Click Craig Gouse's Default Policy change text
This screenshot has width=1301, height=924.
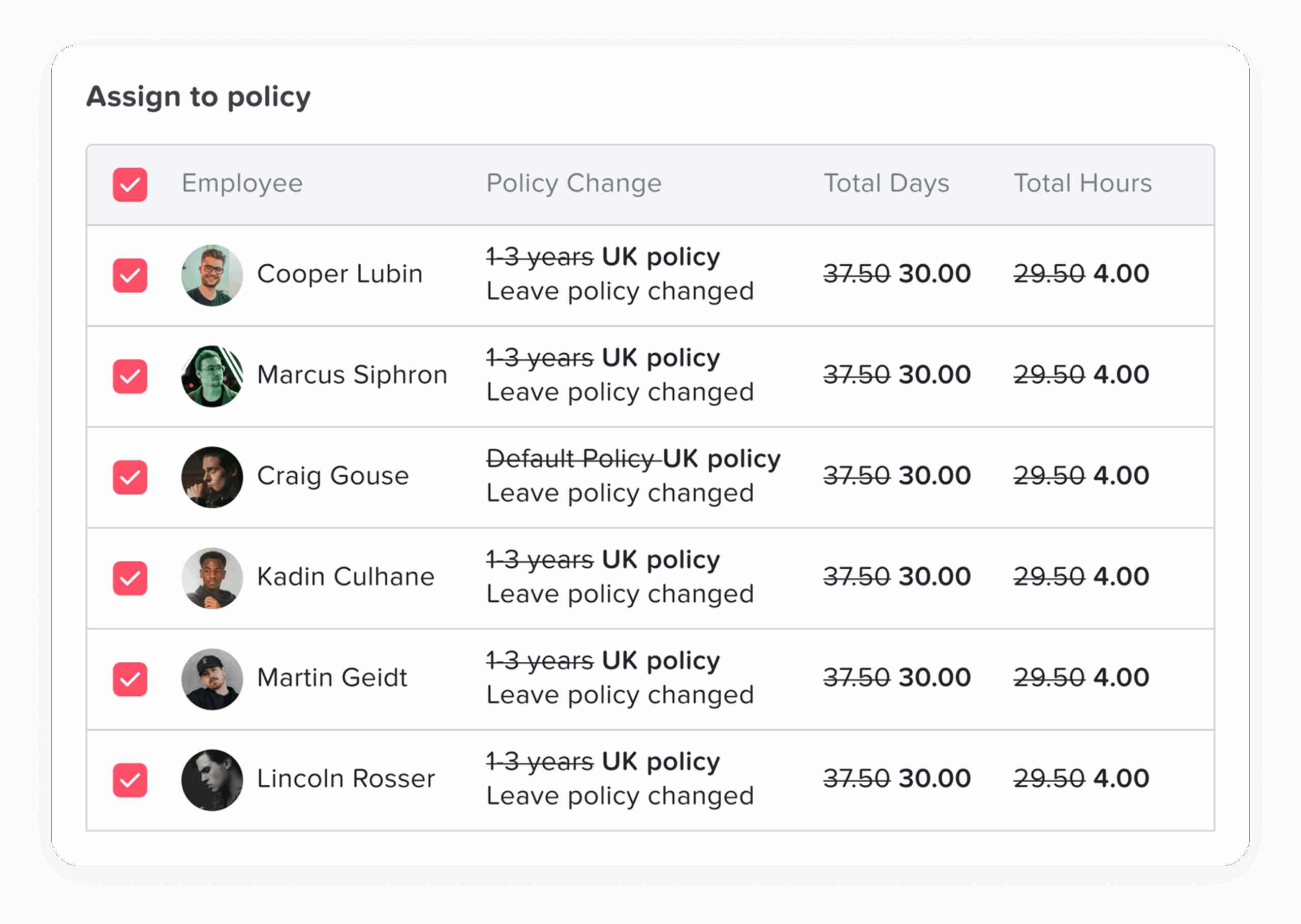571,458
